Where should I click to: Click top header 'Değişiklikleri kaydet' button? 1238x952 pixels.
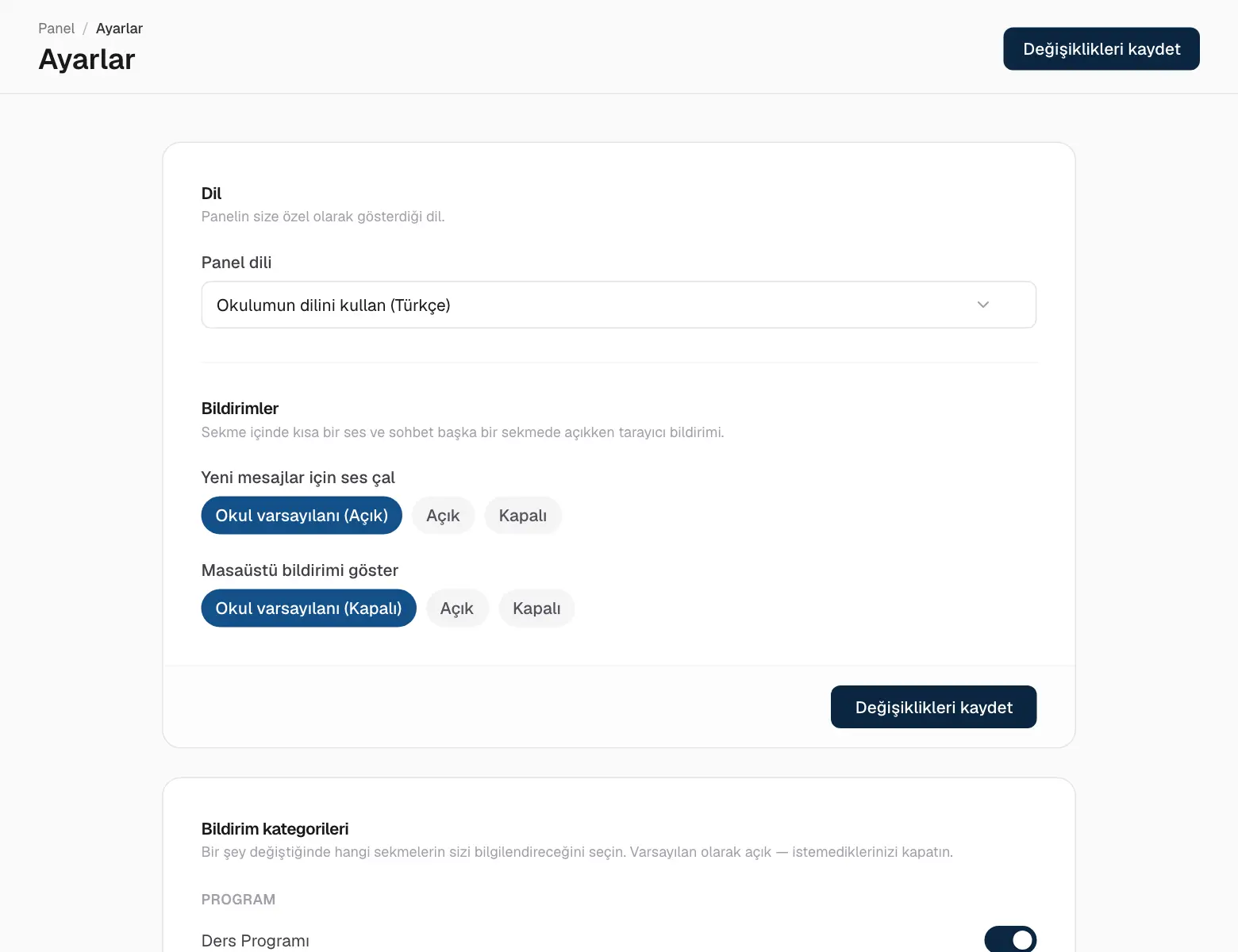tap(1102, 49)
